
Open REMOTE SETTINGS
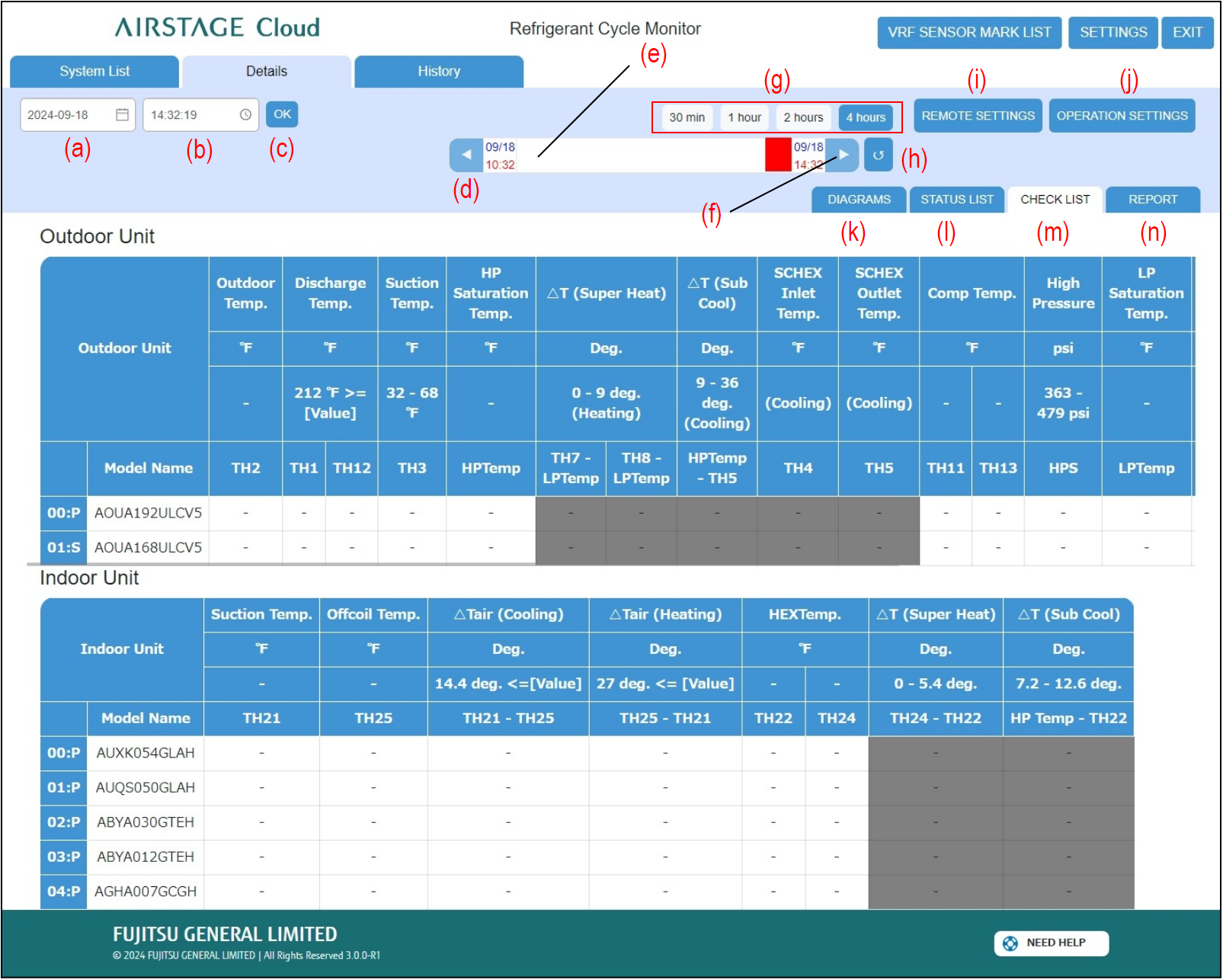coord(978,116)
